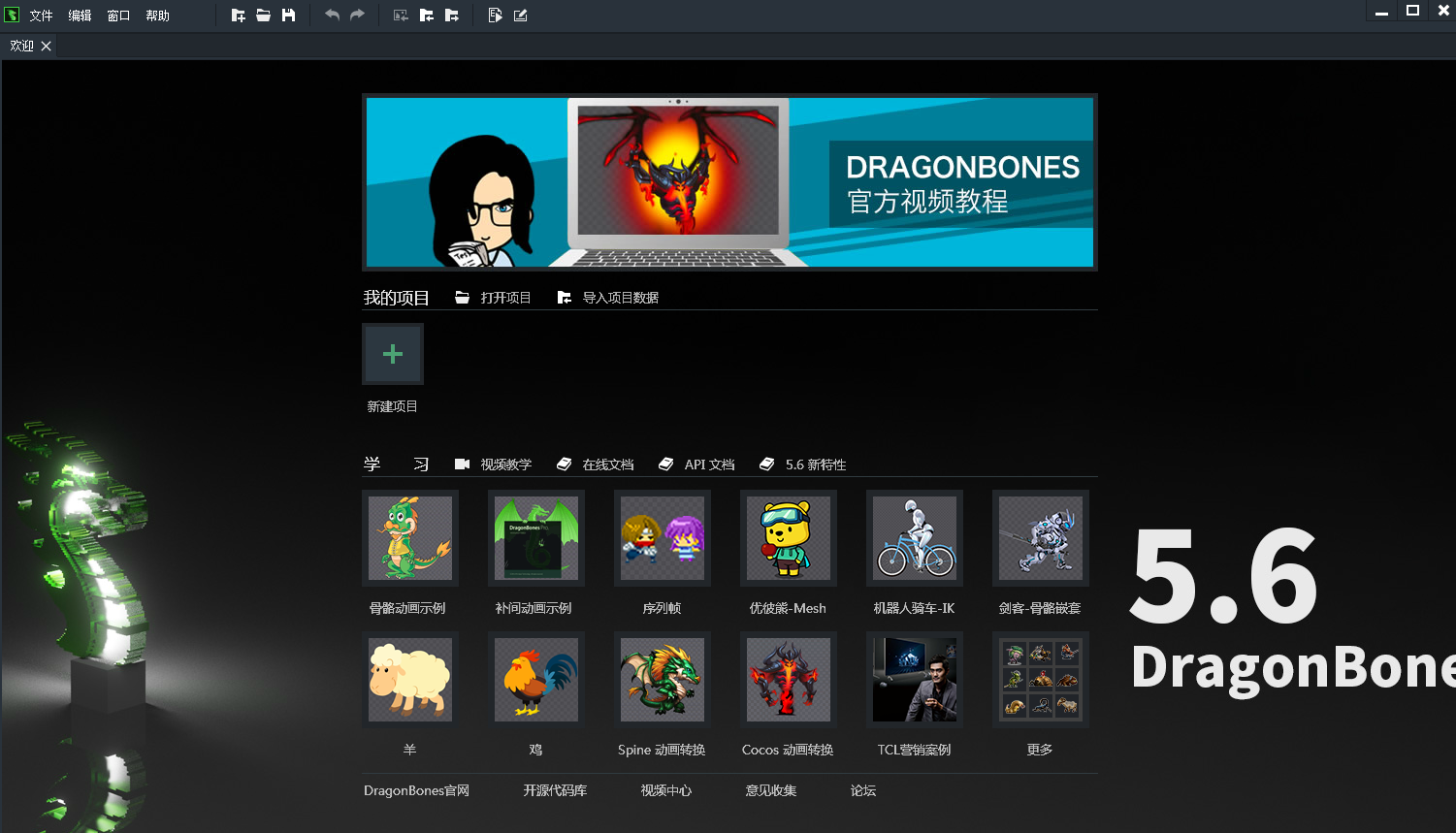Viewport: 1456px width, 833px height.
Task: Open the Cocos 动画转换 thumbnail
Action: (x=789, y=680)
